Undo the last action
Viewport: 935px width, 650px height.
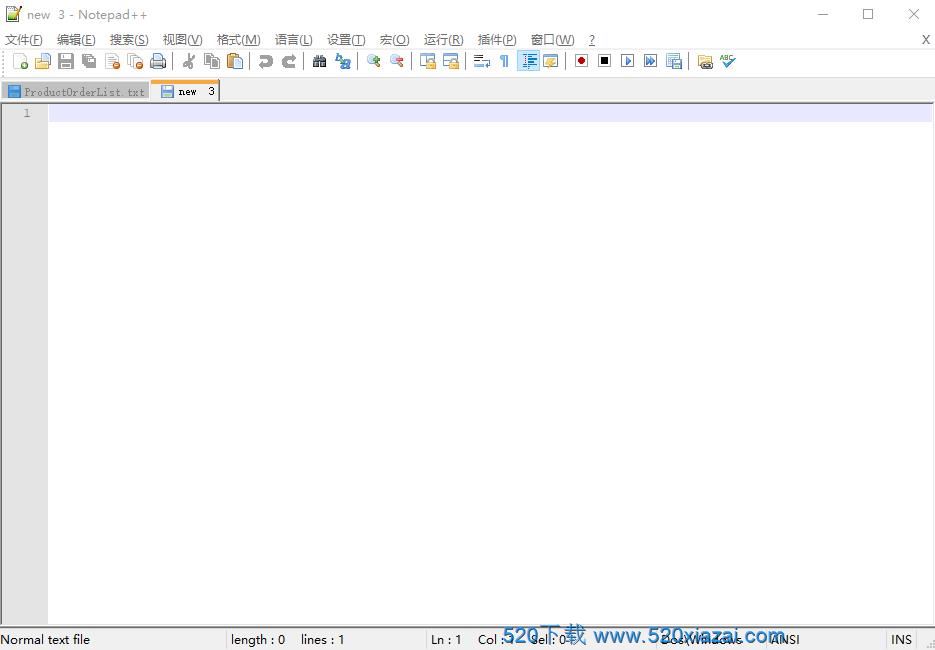tap(265, 61)
